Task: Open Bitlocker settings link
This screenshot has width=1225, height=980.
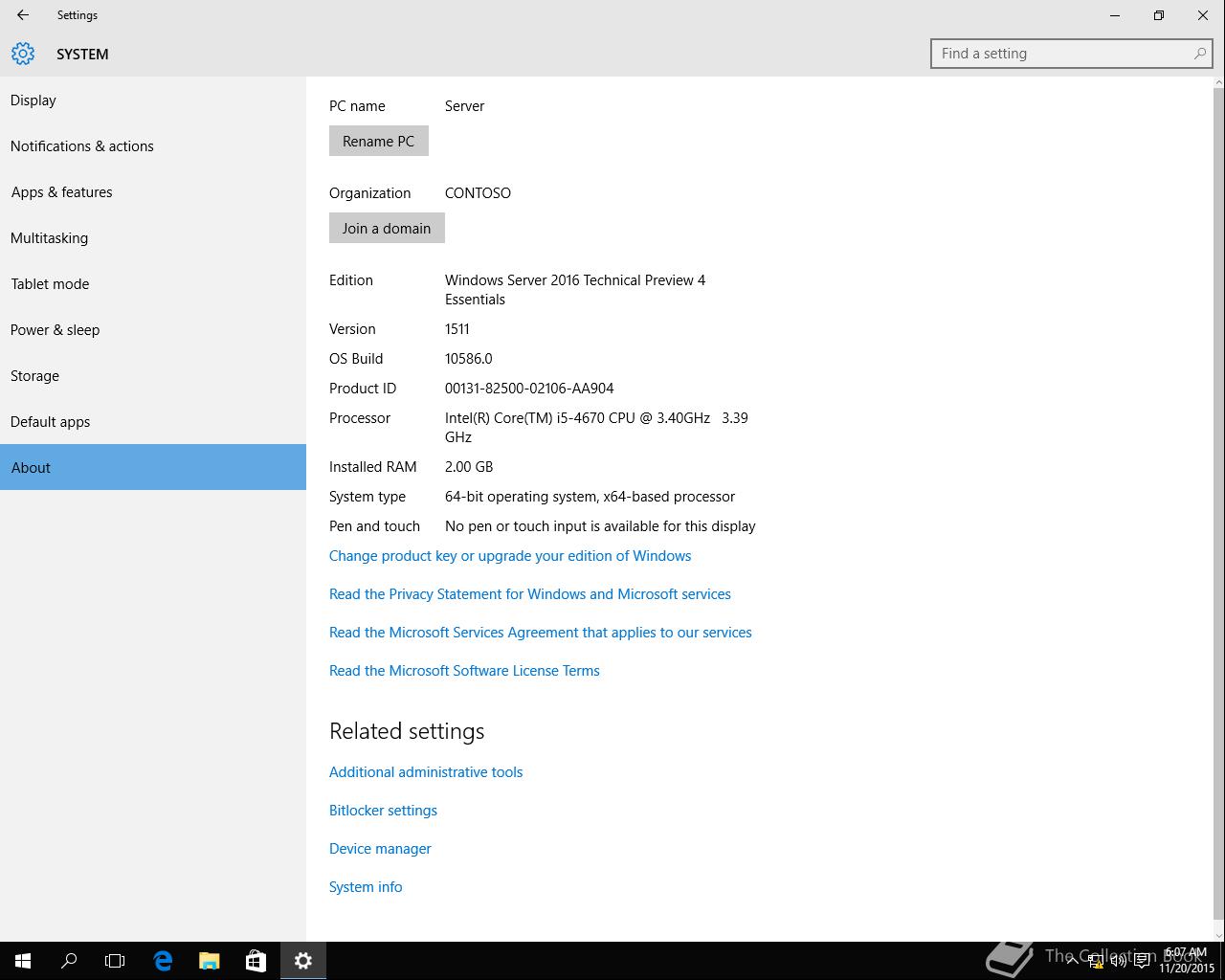Action: point(383,811)
